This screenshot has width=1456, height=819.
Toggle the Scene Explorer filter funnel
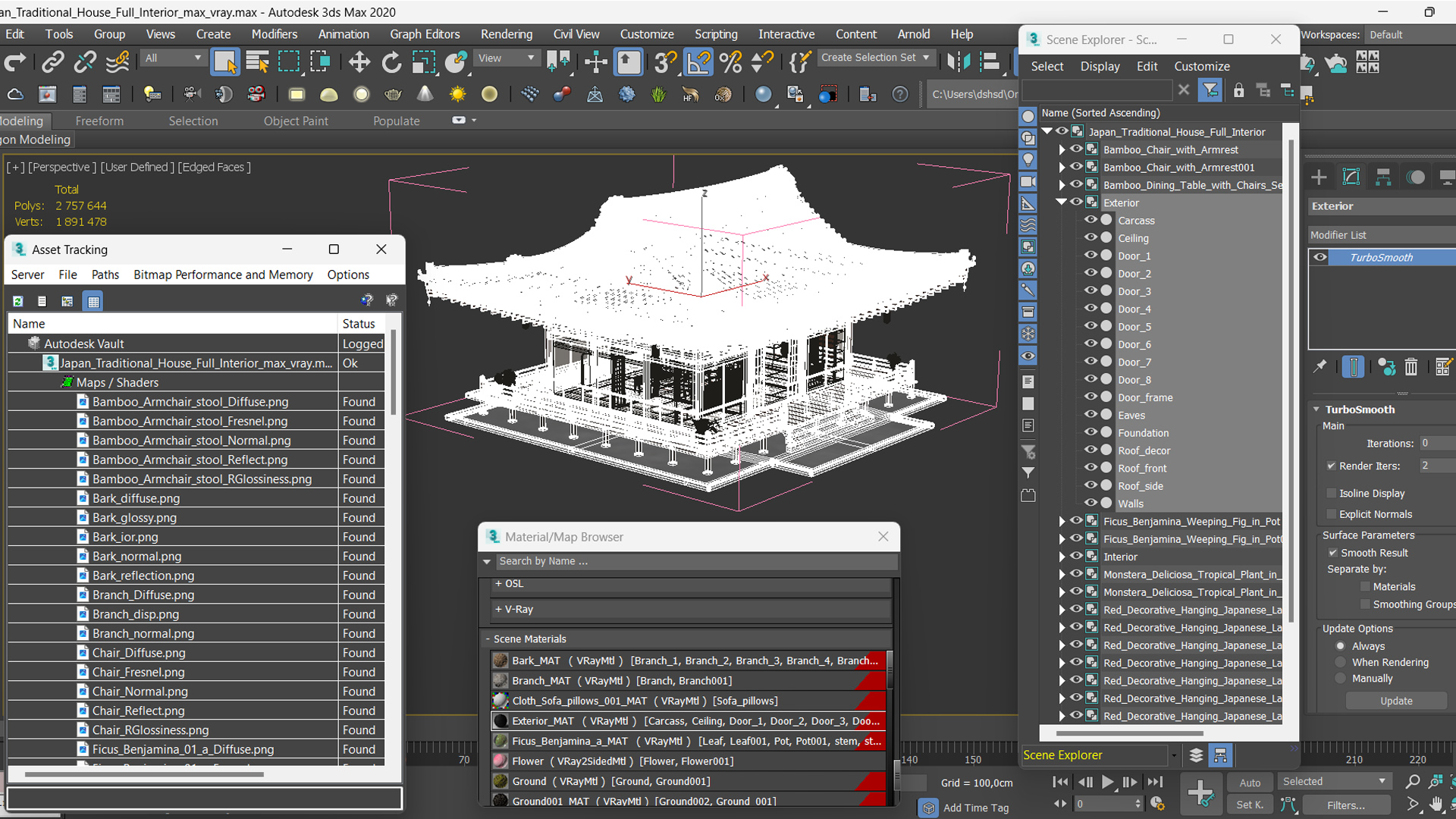1210,91
